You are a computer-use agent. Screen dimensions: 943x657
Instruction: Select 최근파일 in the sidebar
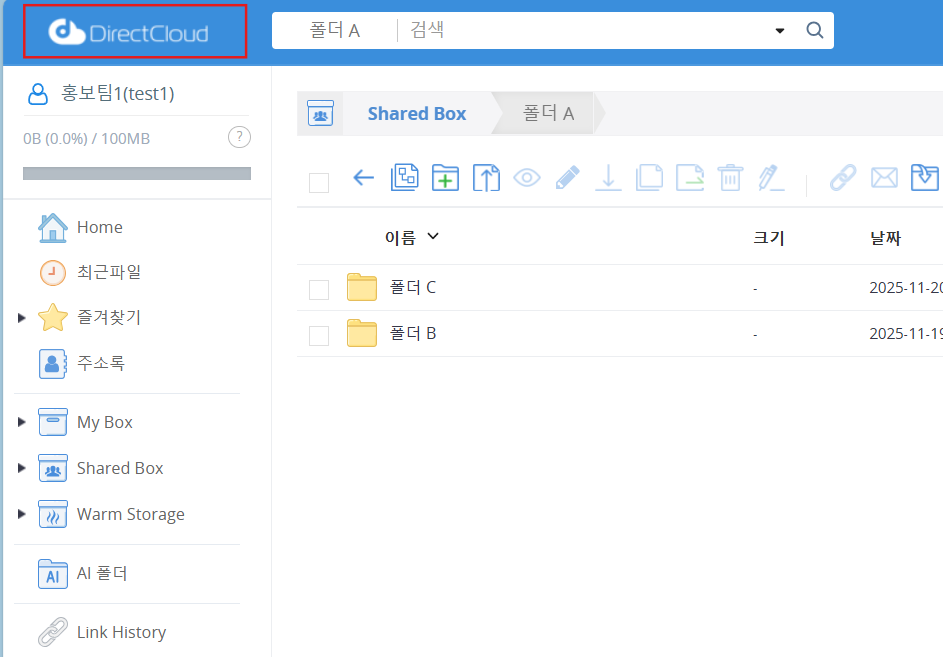(108, 272)
